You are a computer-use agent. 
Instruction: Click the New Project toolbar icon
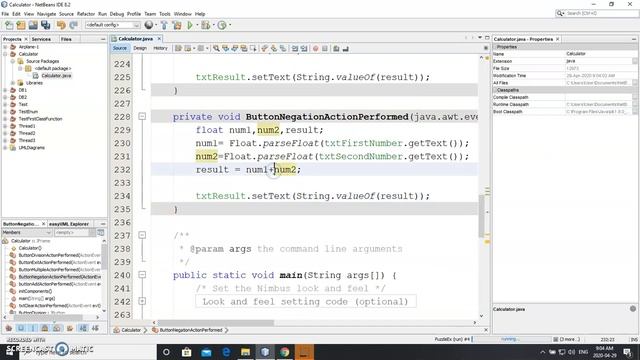coord(21,25)
